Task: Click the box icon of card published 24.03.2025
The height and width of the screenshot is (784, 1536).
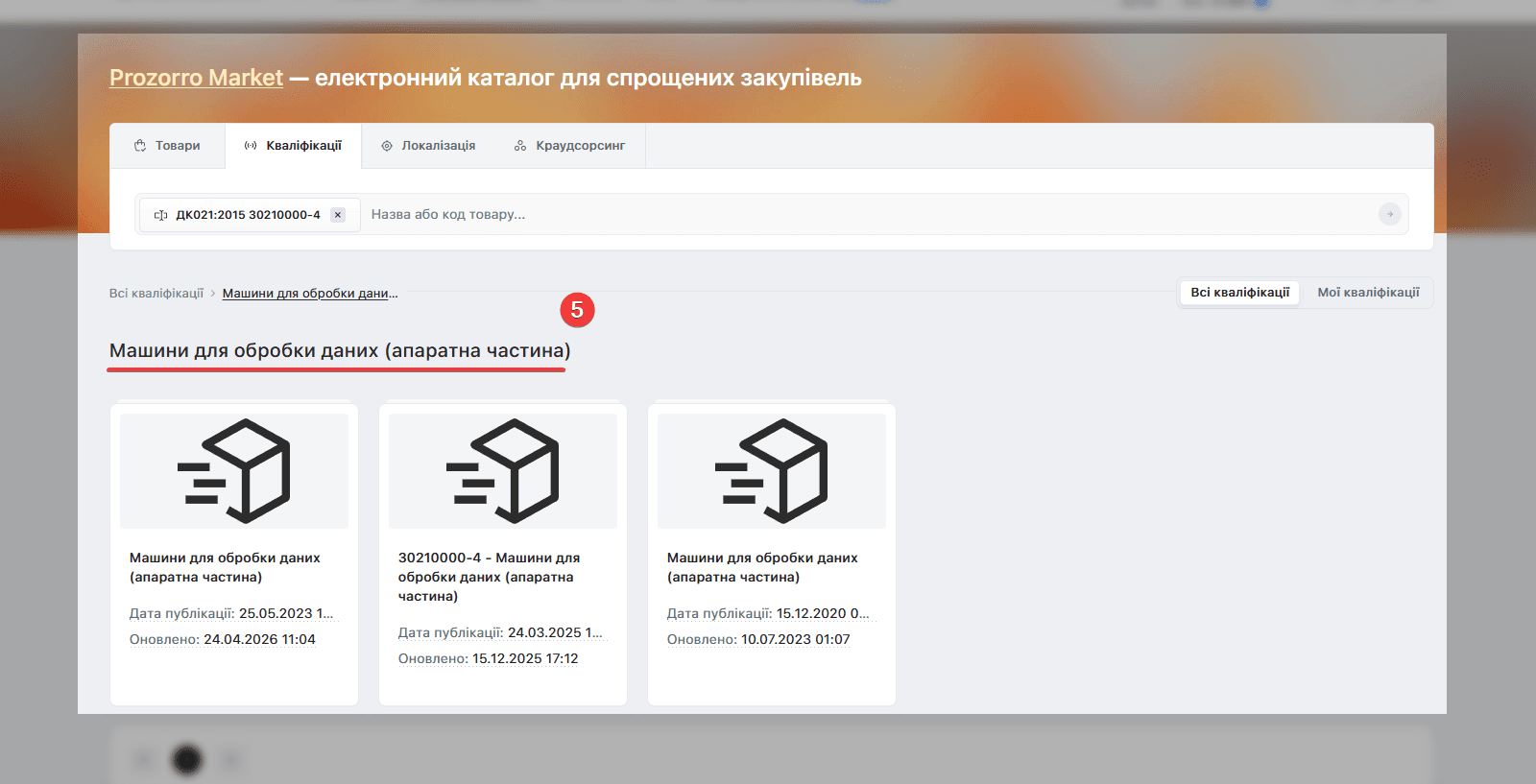Action: (503, 471)
